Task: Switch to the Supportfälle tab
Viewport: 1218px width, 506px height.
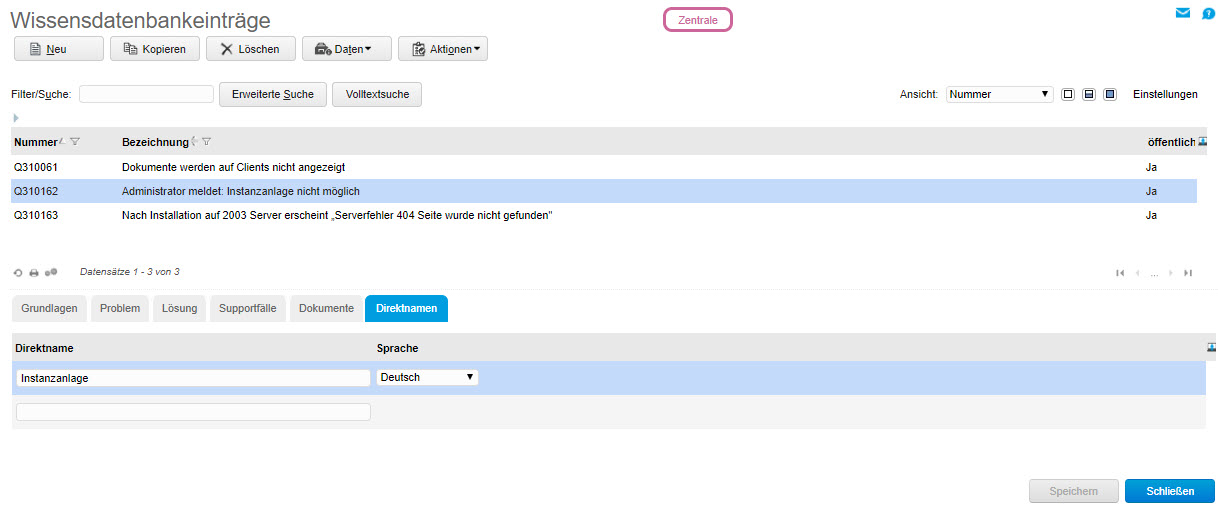Action: coord(248,308)
